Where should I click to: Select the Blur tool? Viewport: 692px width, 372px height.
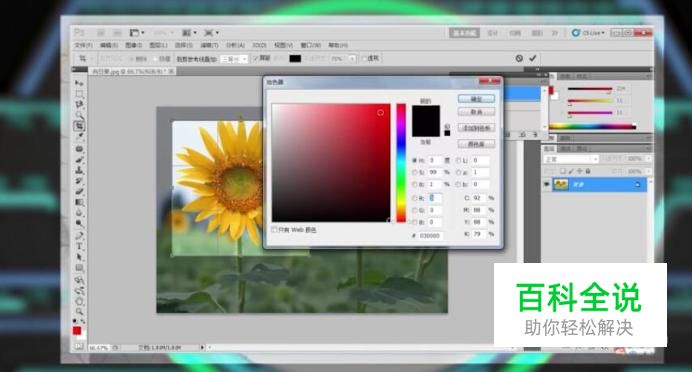(x=79, y=213)
